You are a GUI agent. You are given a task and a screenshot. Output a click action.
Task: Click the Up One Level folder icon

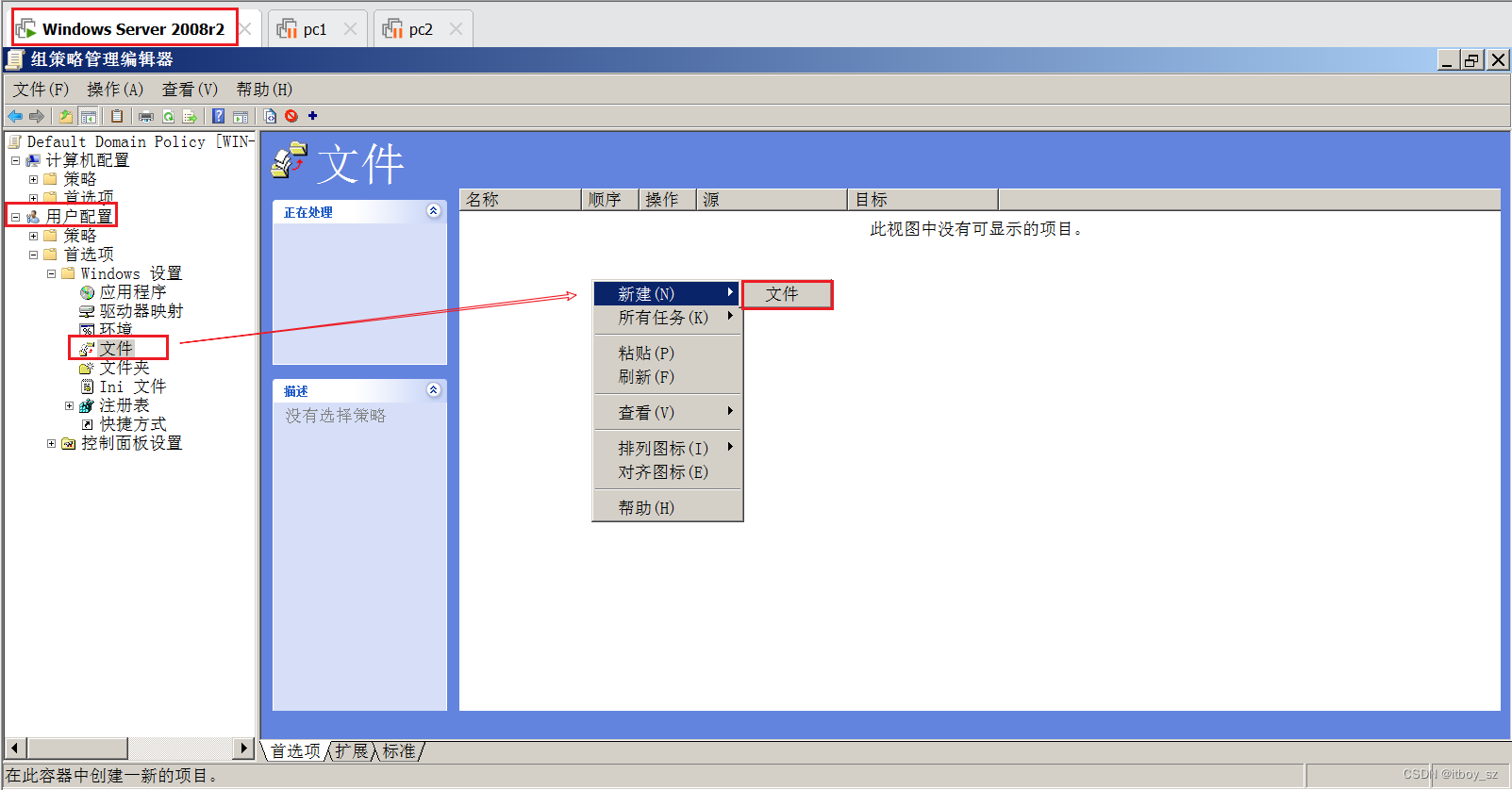click(x=66, y=116)
